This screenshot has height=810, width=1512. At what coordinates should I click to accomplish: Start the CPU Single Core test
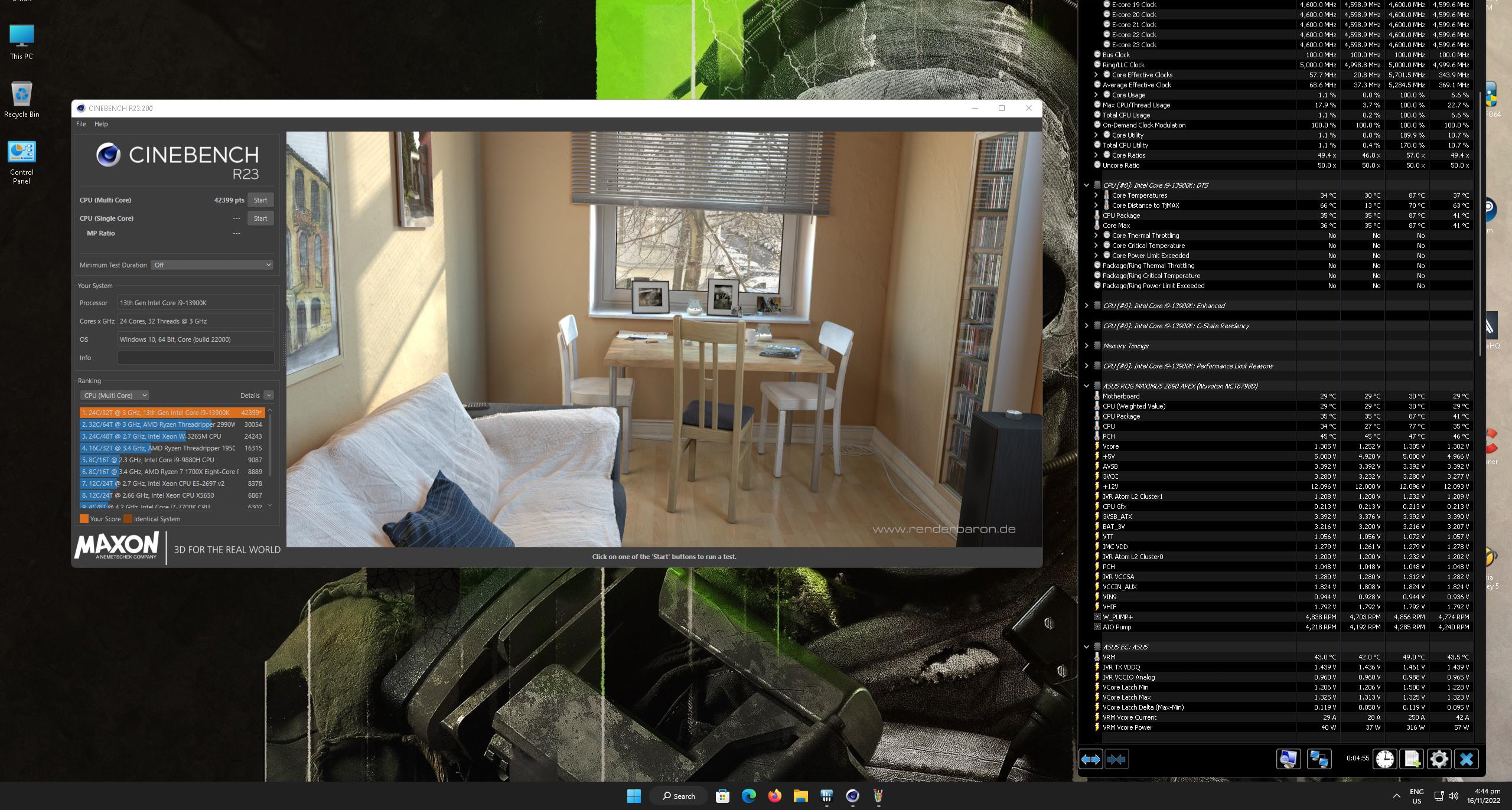point(260,218)
